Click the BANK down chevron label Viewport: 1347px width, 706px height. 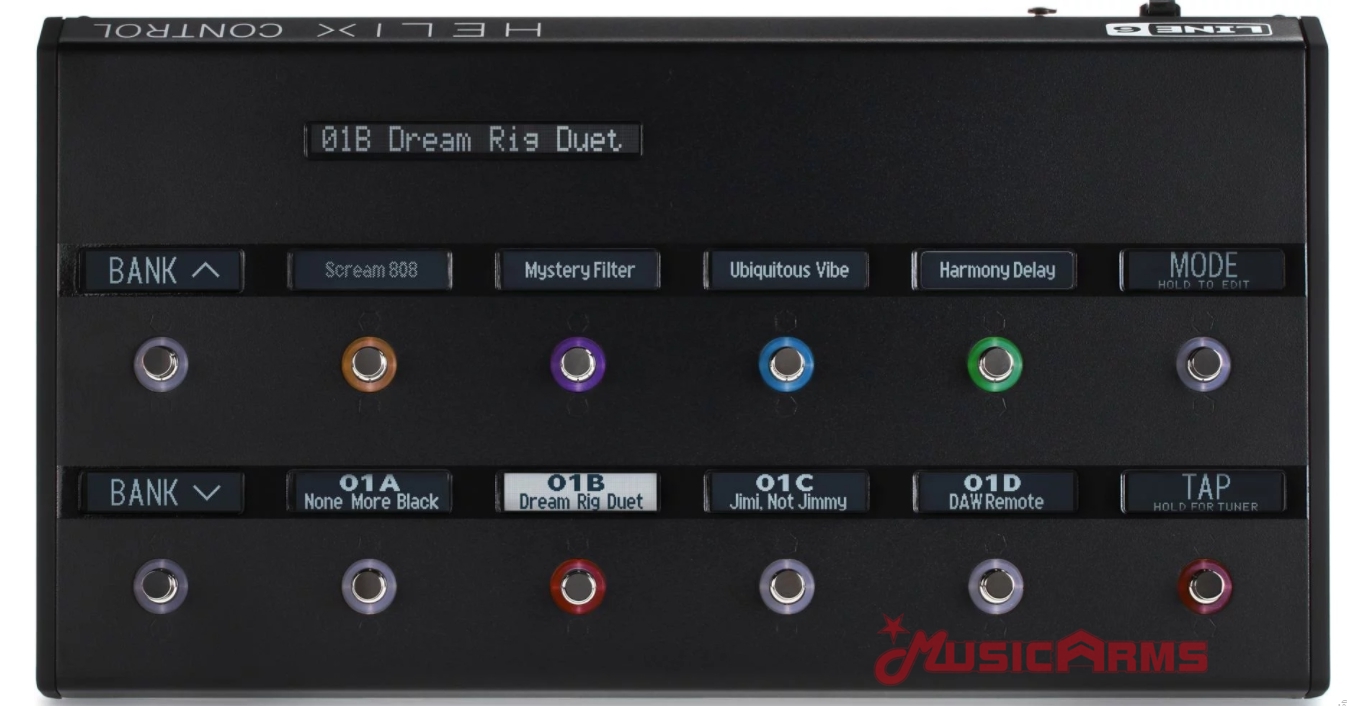tap(163, 493)
